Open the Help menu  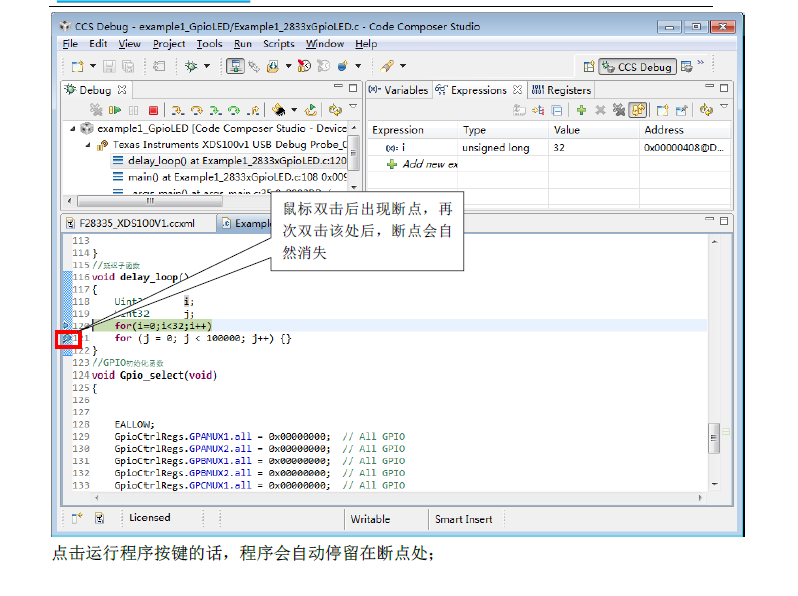coord(366,44)
